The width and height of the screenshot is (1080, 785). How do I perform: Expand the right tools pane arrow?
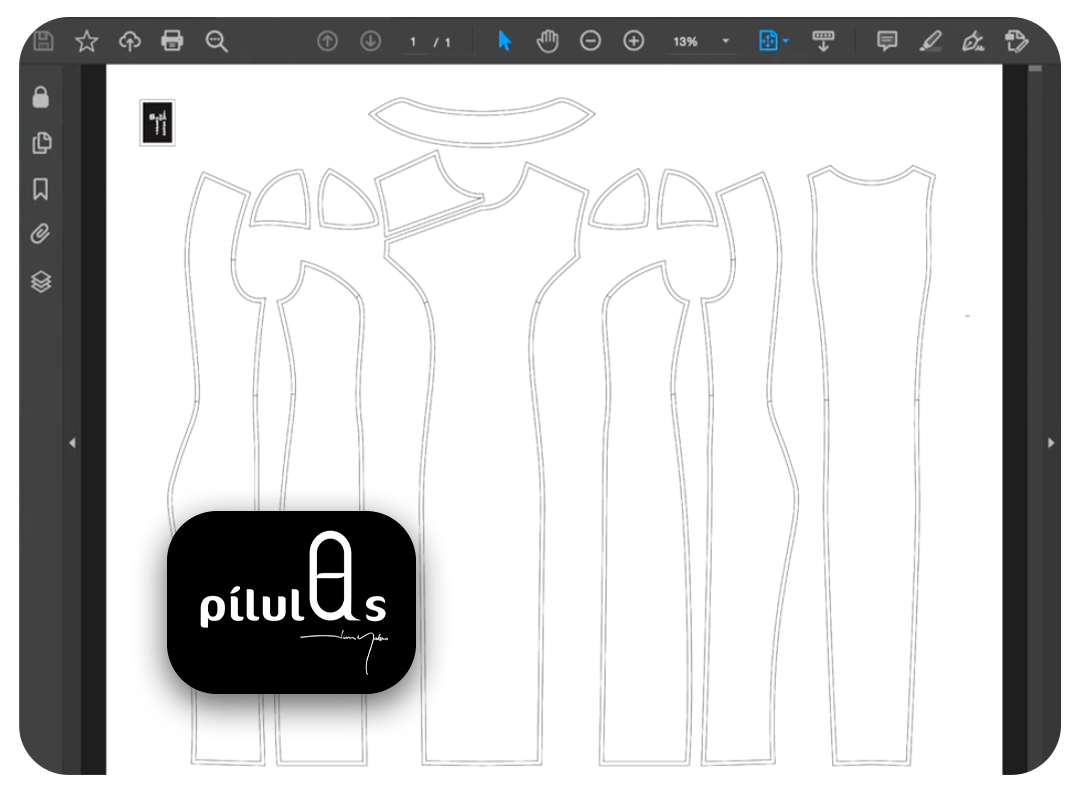tap(1050, 442)
